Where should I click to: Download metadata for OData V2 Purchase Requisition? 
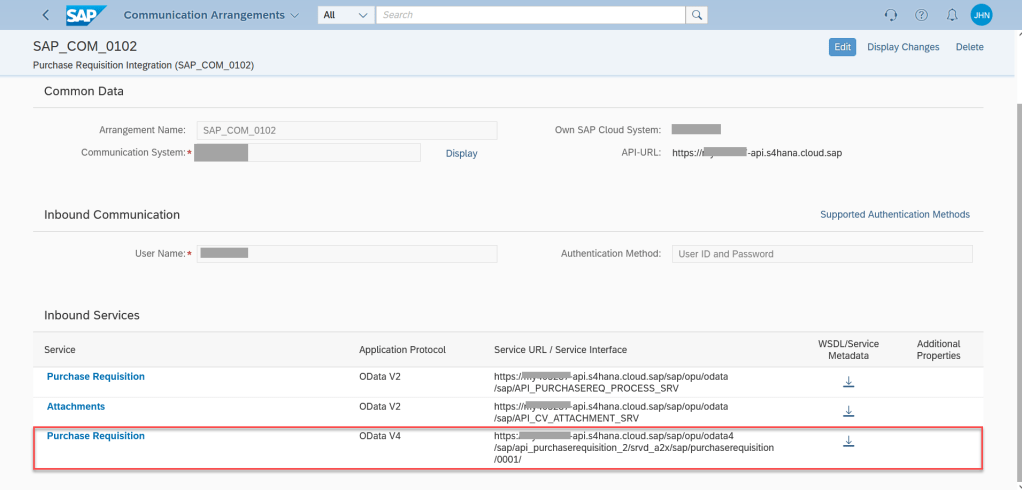[848, 382]
